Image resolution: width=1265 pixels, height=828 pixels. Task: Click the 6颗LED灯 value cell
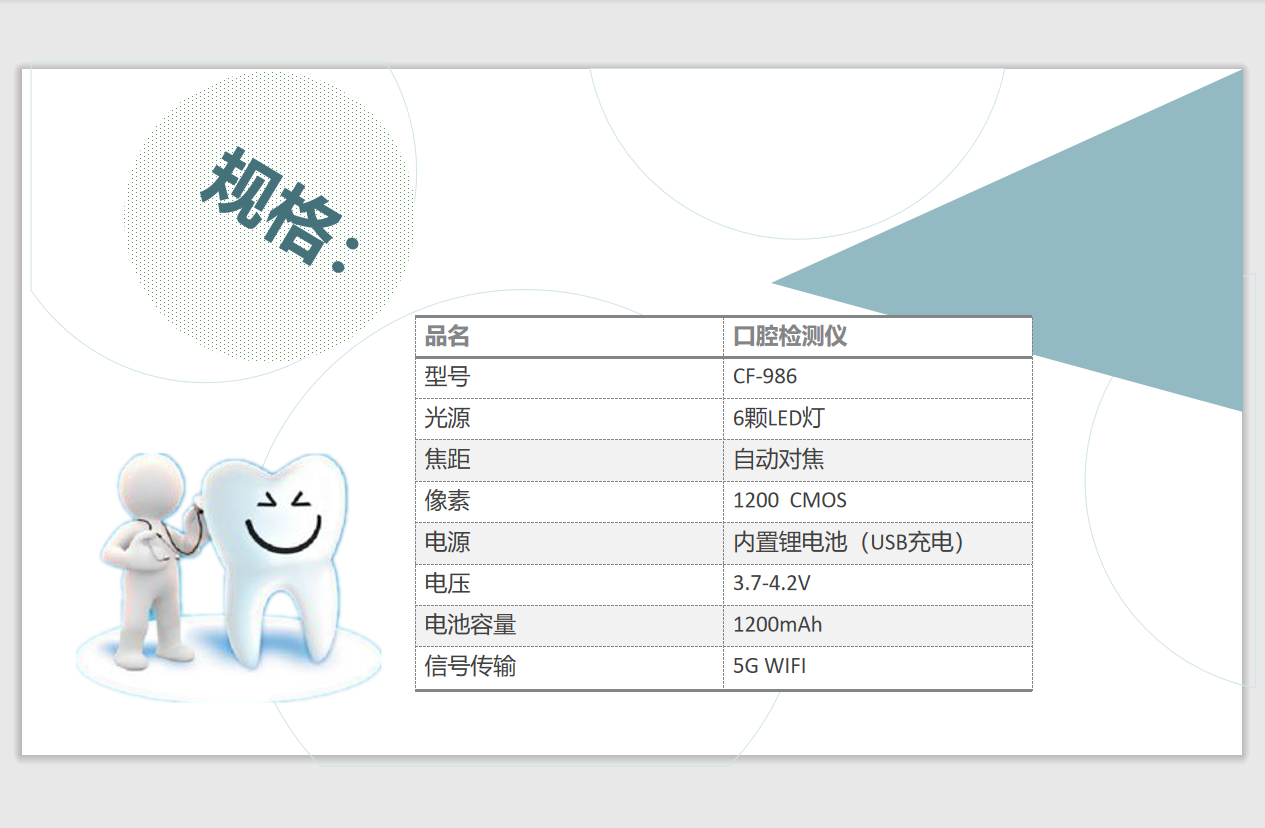877,419
